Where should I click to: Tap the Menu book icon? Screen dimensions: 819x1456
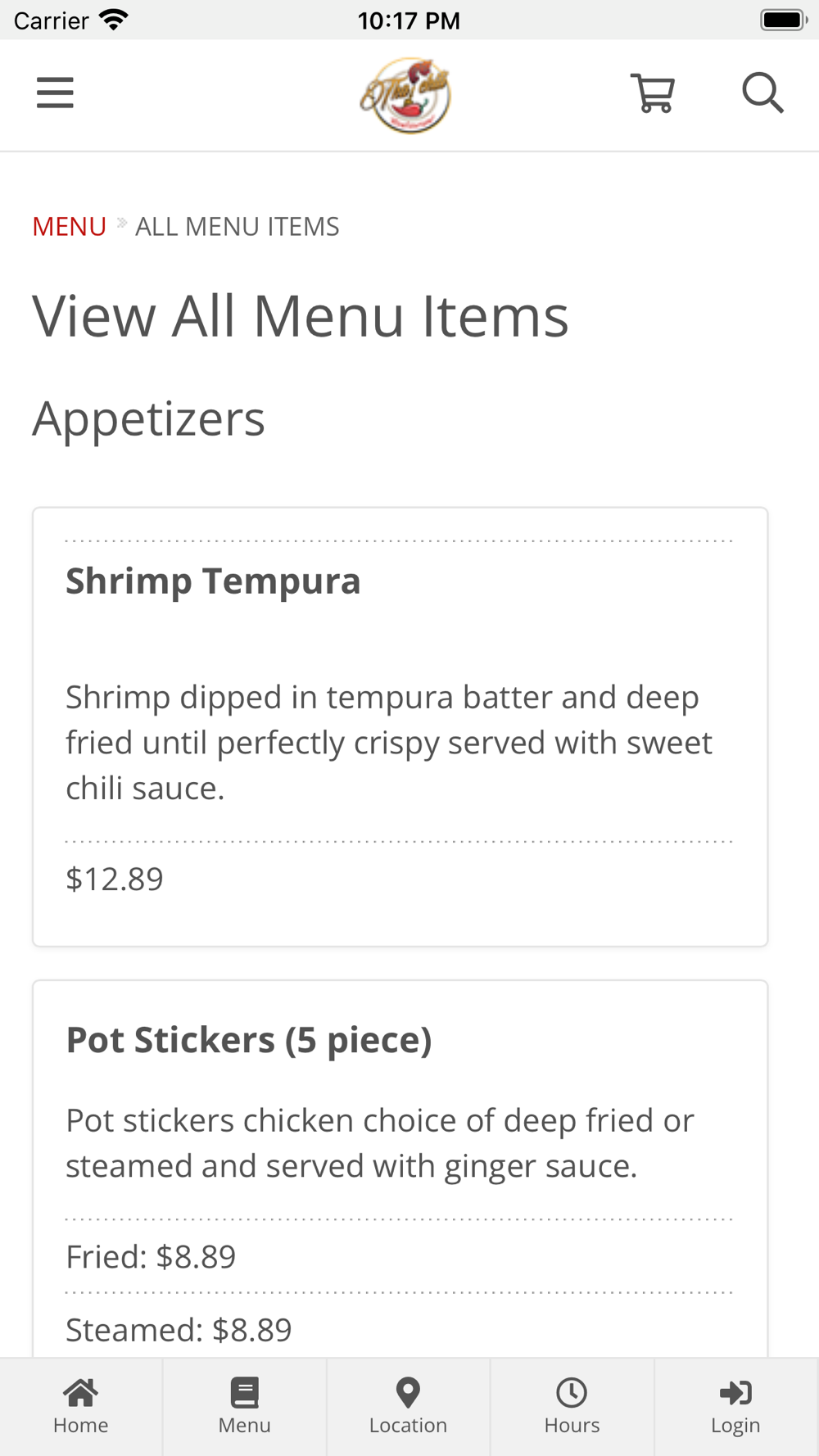click(x=244, y=1392)
